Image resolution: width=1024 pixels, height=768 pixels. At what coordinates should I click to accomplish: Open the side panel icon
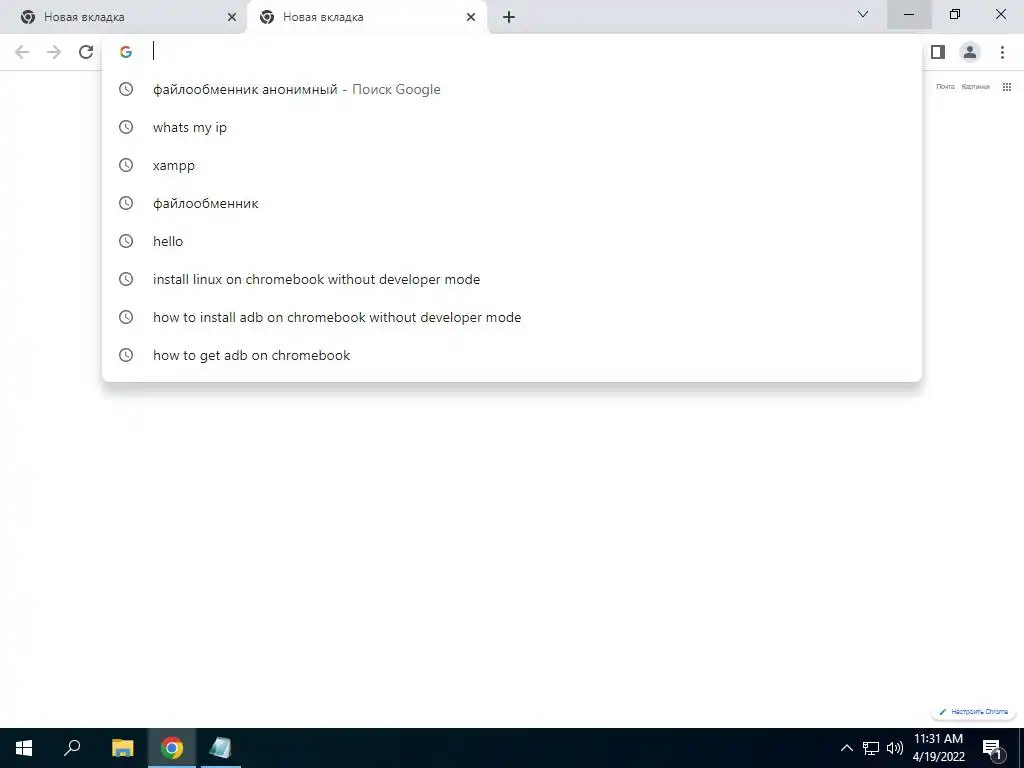coord(938,52)
